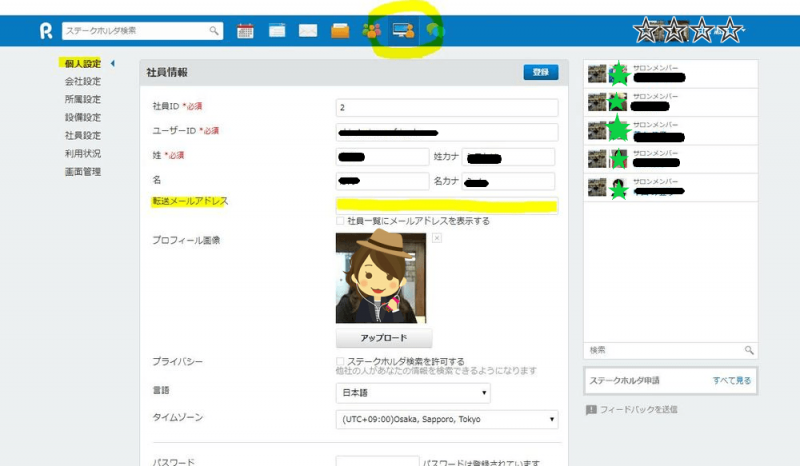This screenshot has width=800, height=466.
Task: Click the feedback speech-bubble icon
Action: (x=591, y=409)
